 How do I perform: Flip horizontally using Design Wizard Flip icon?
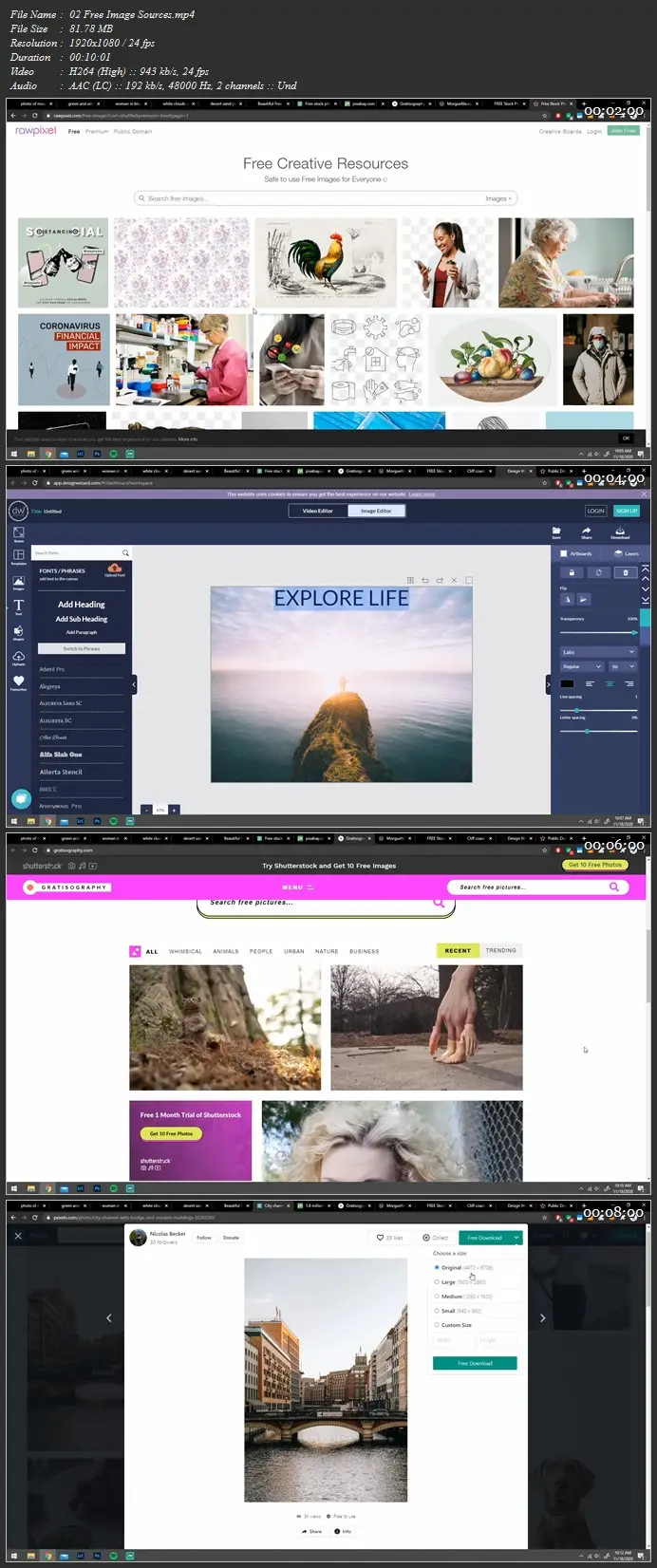tap(567, 599)
